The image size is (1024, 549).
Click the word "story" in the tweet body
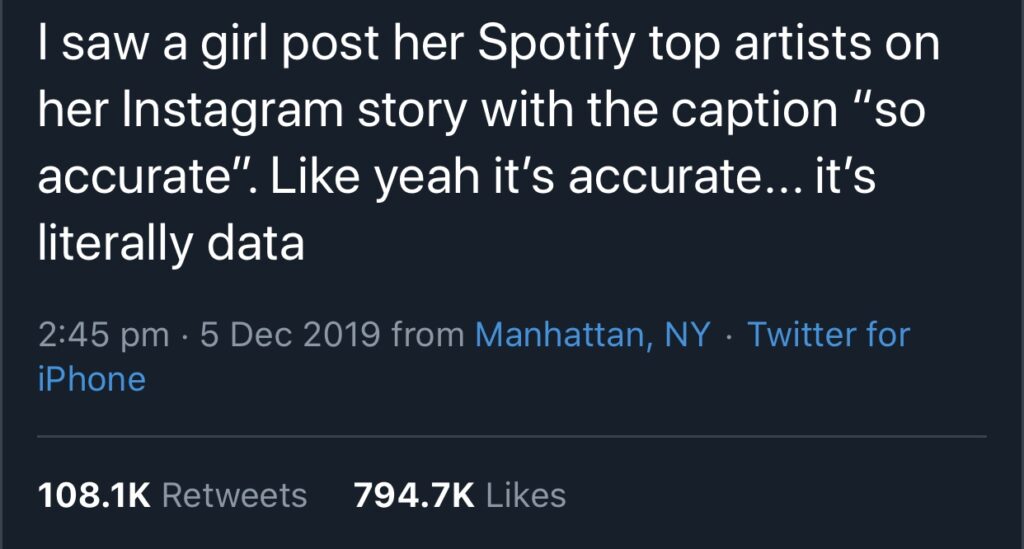tap(412, 112)
